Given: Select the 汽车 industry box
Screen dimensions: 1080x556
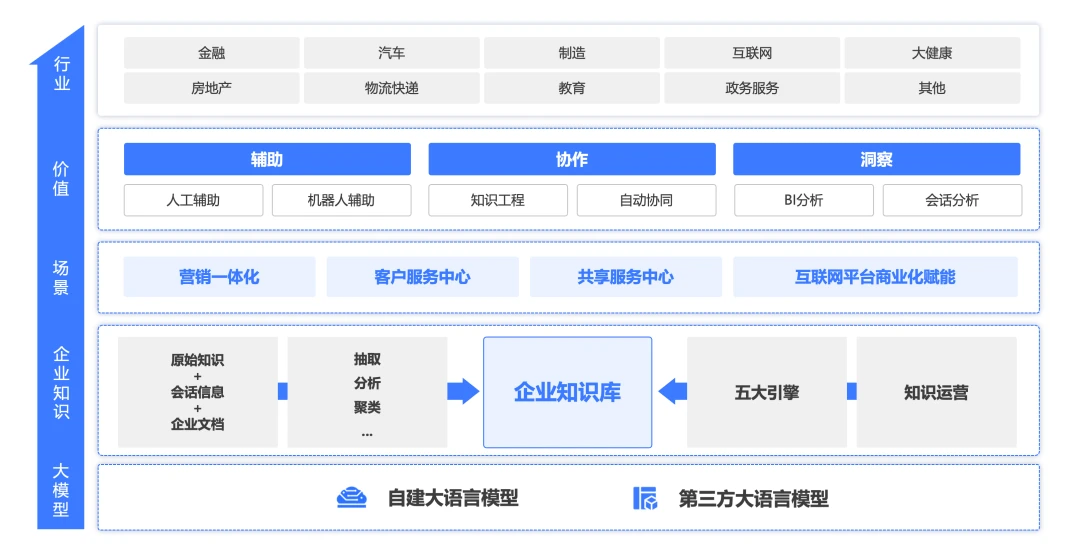Looking at the screenshot, I should 391,53.
